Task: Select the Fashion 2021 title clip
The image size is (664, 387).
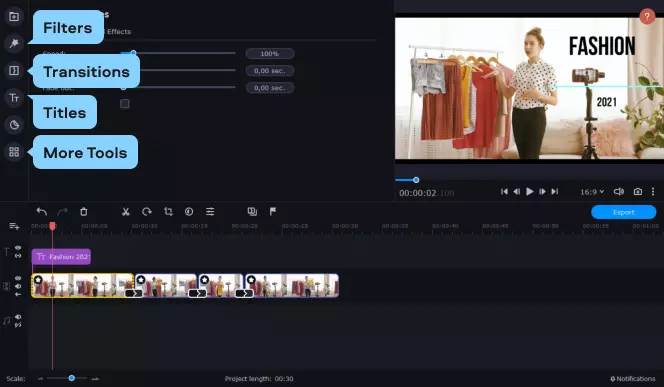Action: coord(61,257)
